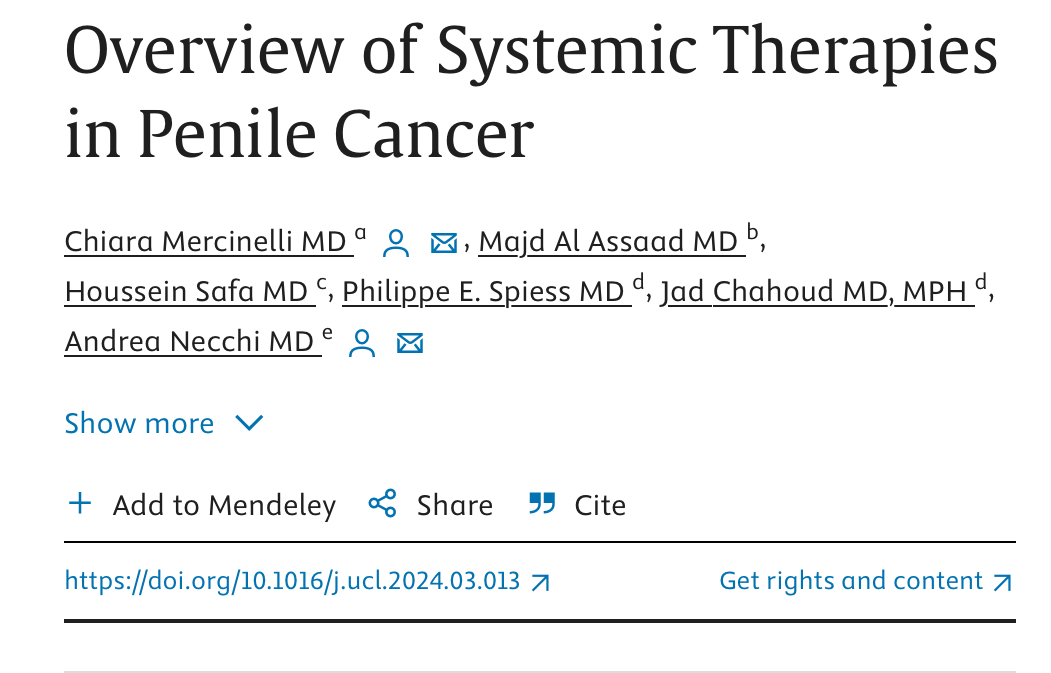The image size is (1051, 673).
Task: Open the Get rights and content link
Action: (x=851, y=580)
